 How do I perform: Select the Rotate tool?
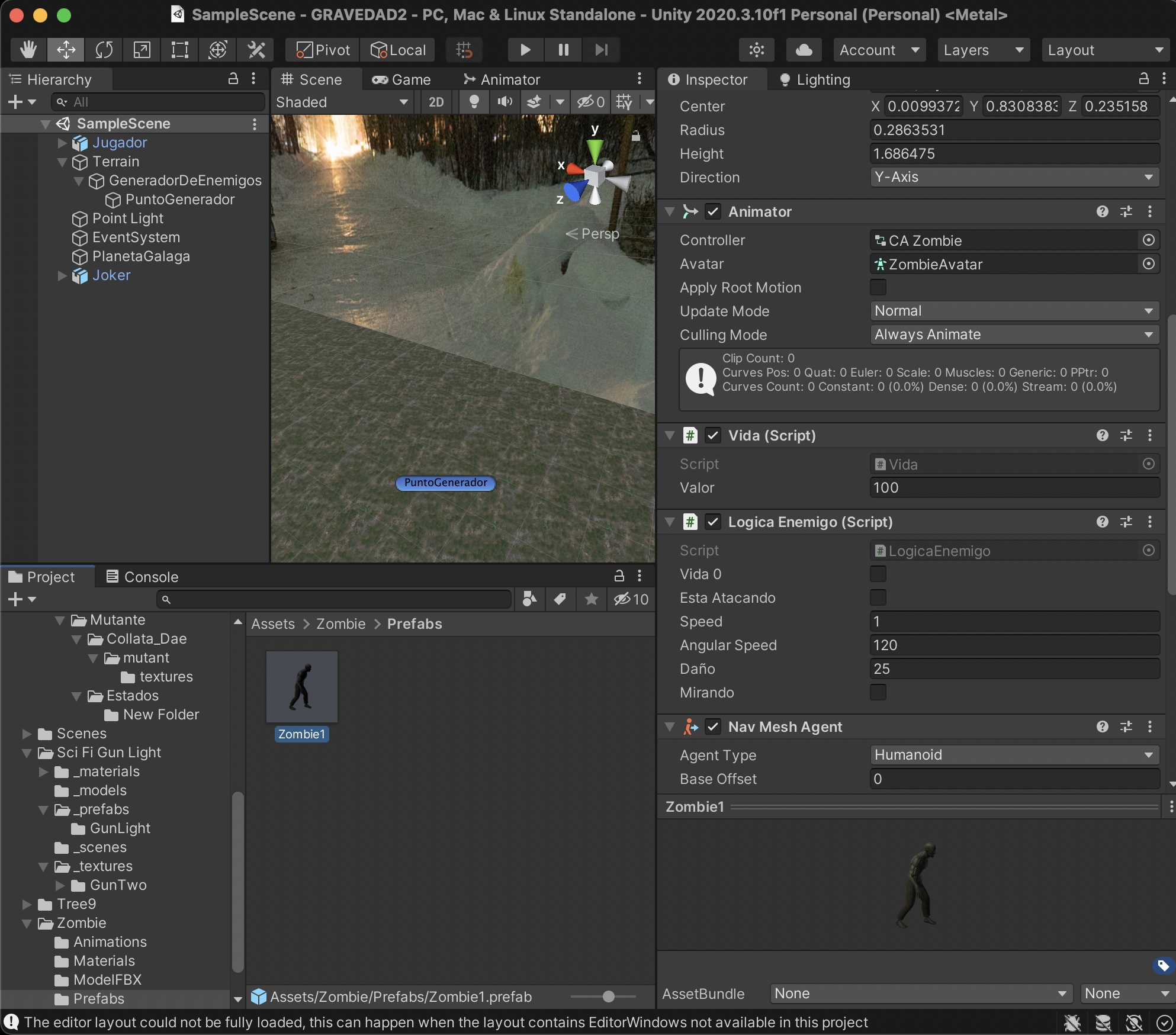(x=104, y=50)
